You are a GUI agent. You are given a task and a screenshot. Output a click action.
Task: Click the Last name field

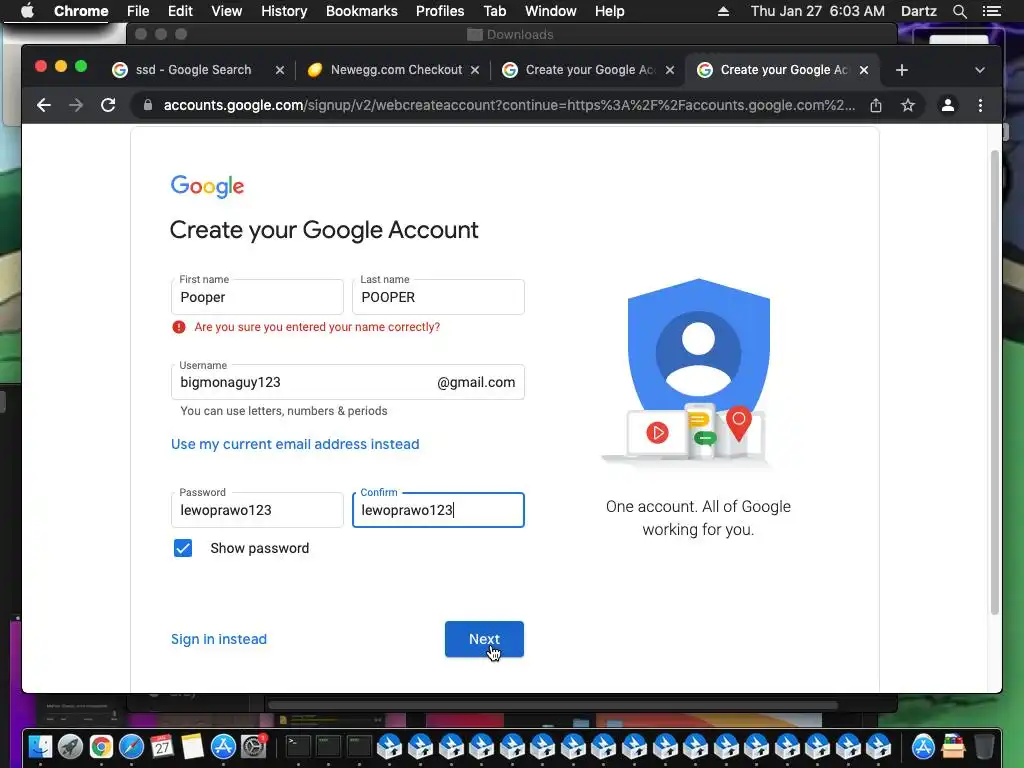pos(438,297)
